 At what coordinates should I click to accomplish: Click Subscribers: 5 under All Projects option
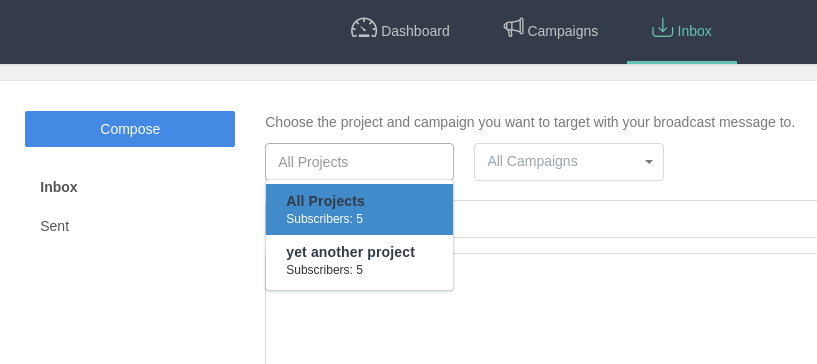pos(324,219)
